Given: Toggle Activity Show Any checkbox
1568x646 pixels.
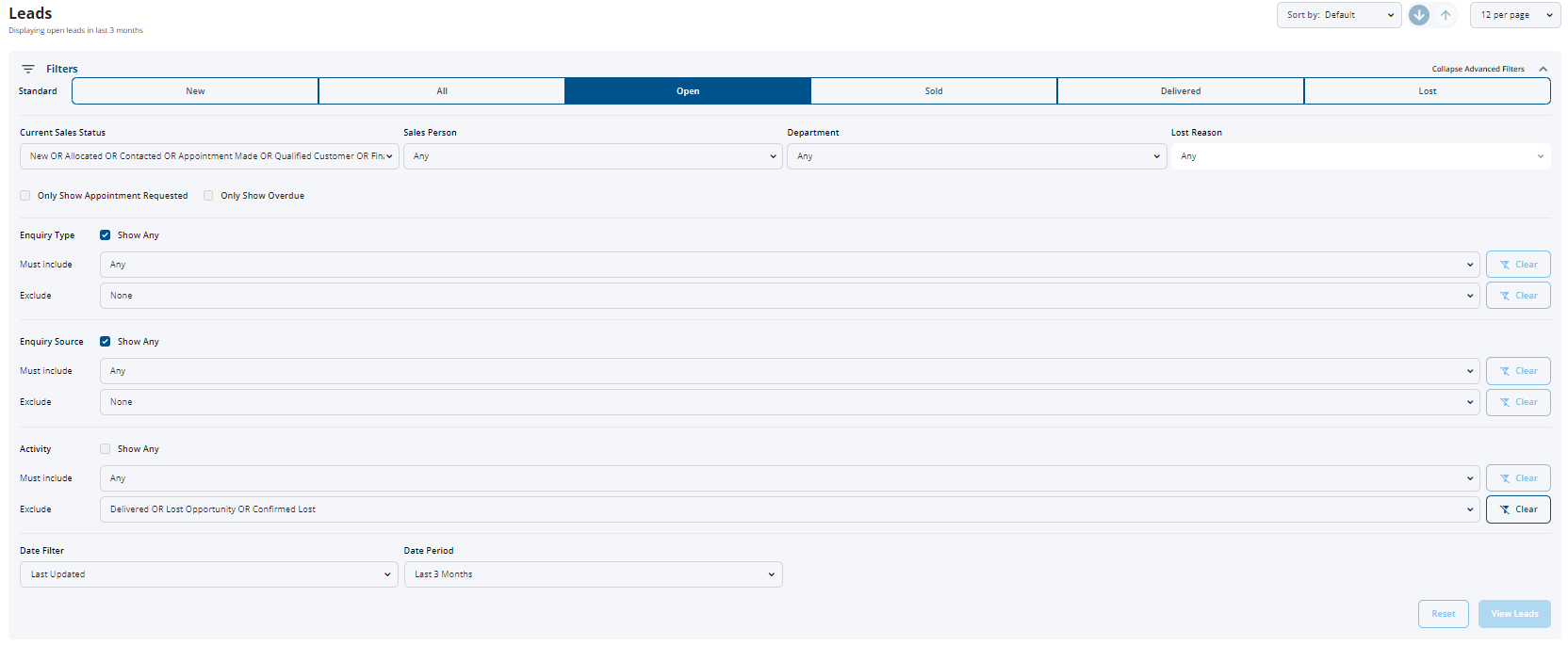Looking at the screenshot, I should pos(105,449).
